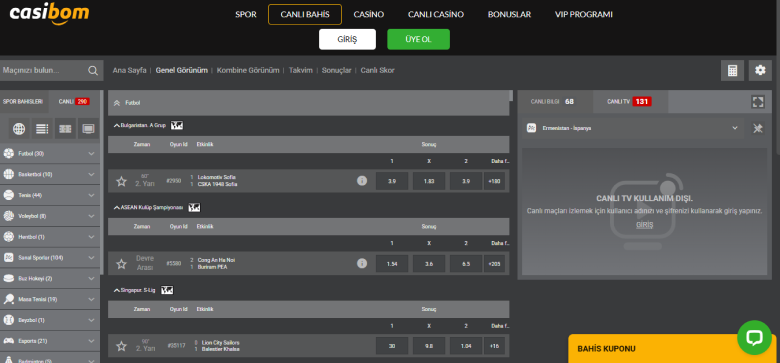Select the monitor view icon
The width and height of the screenshot is (780, 363).
point(88,129)
